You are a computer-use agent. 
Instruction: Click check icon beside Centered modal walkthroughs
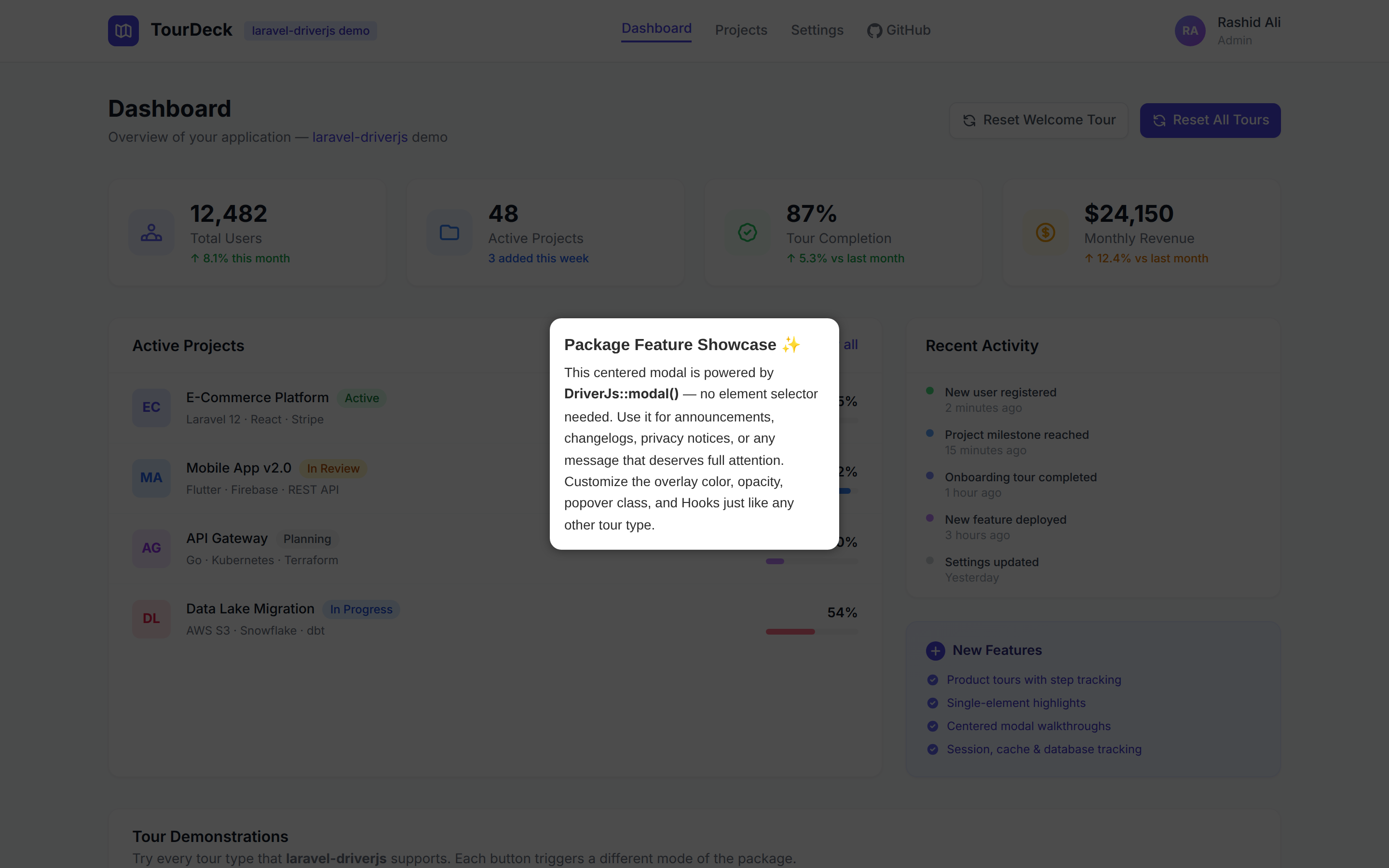tap(933, 726)
